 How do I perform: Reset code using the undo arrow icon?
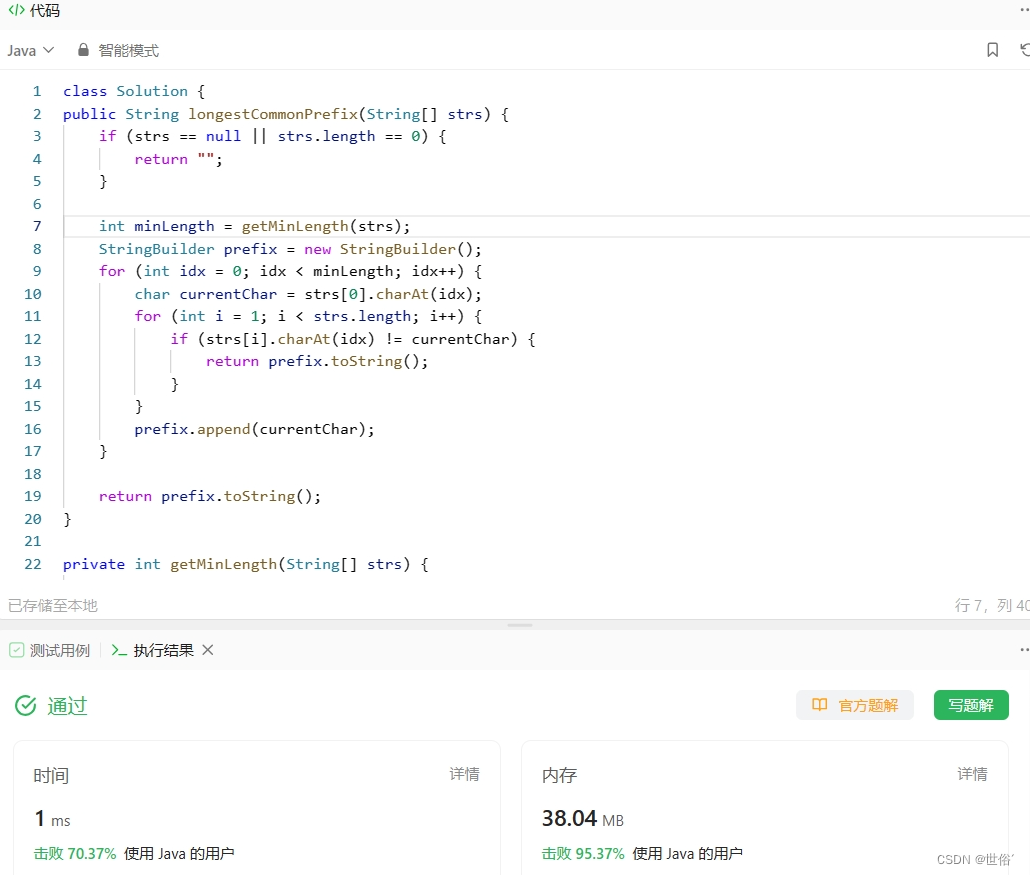pos(1025,50)
